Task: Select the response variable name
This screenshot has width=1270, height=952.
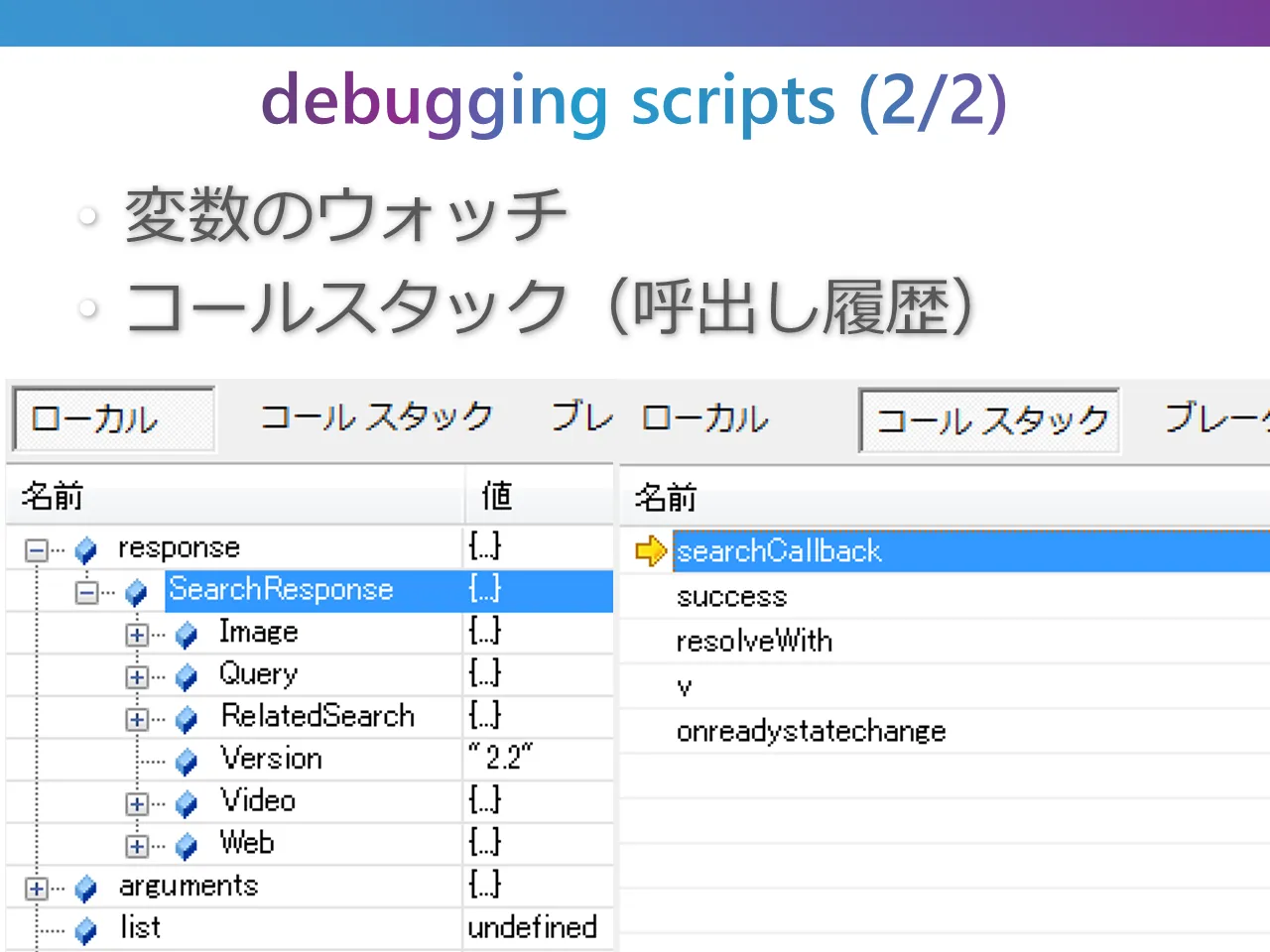Action: [x=179, y=548]
